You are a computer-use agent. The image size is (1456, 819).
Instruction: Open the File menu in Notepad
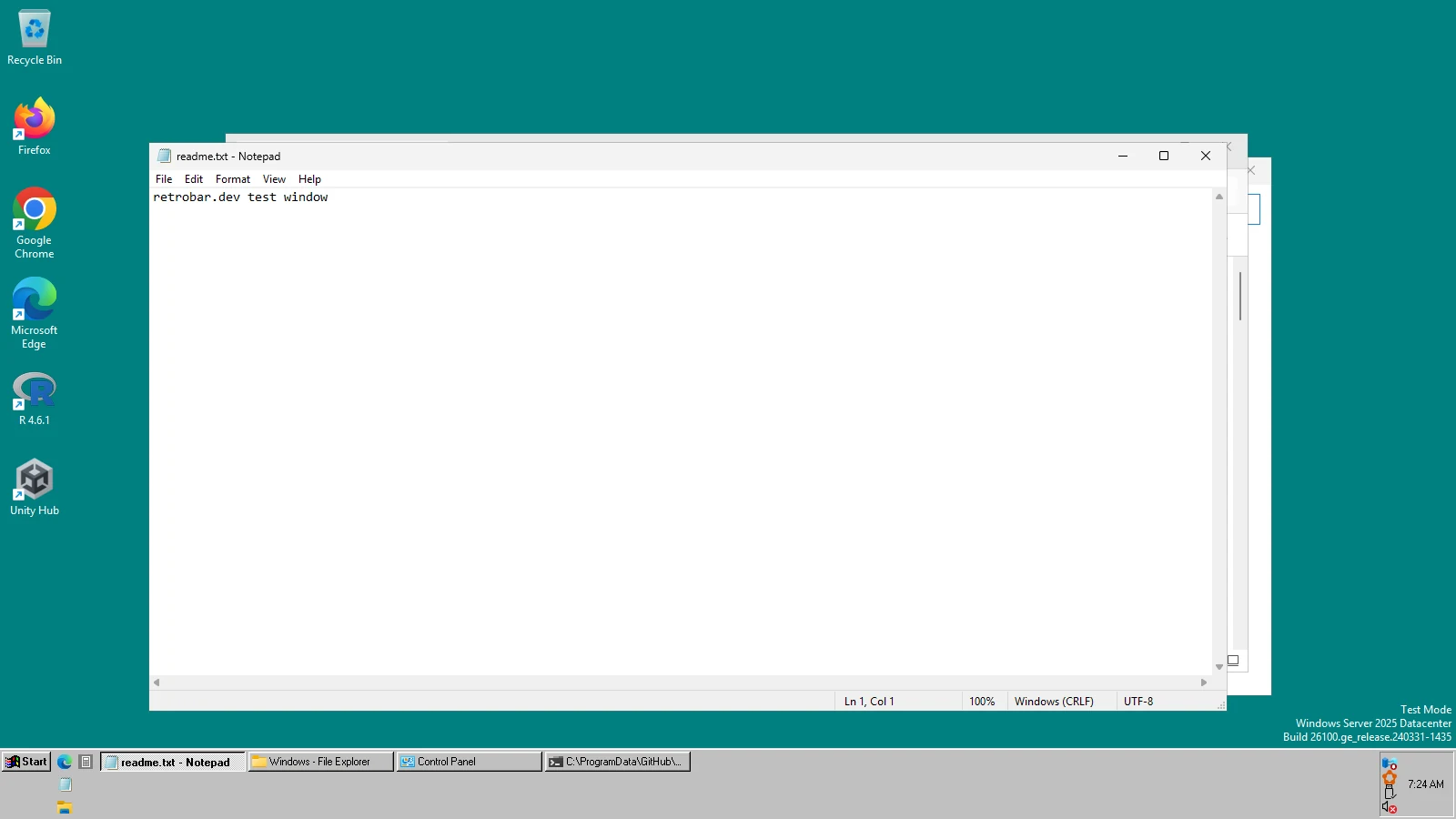coord(164,179)
